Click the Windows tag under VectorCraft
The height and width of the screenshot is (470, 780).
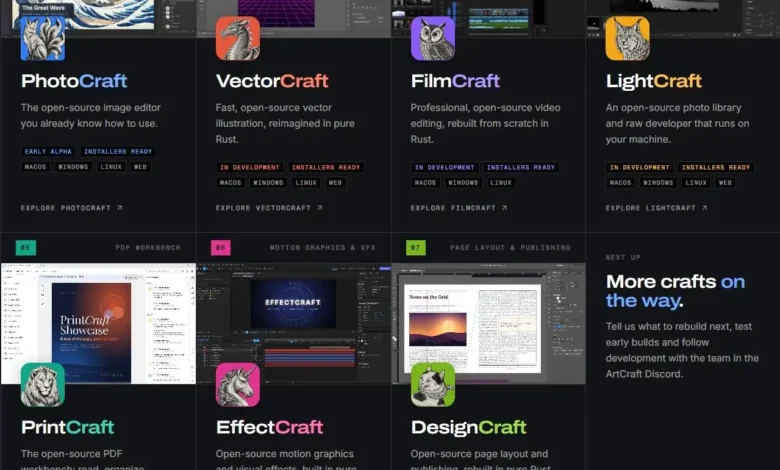268,183
